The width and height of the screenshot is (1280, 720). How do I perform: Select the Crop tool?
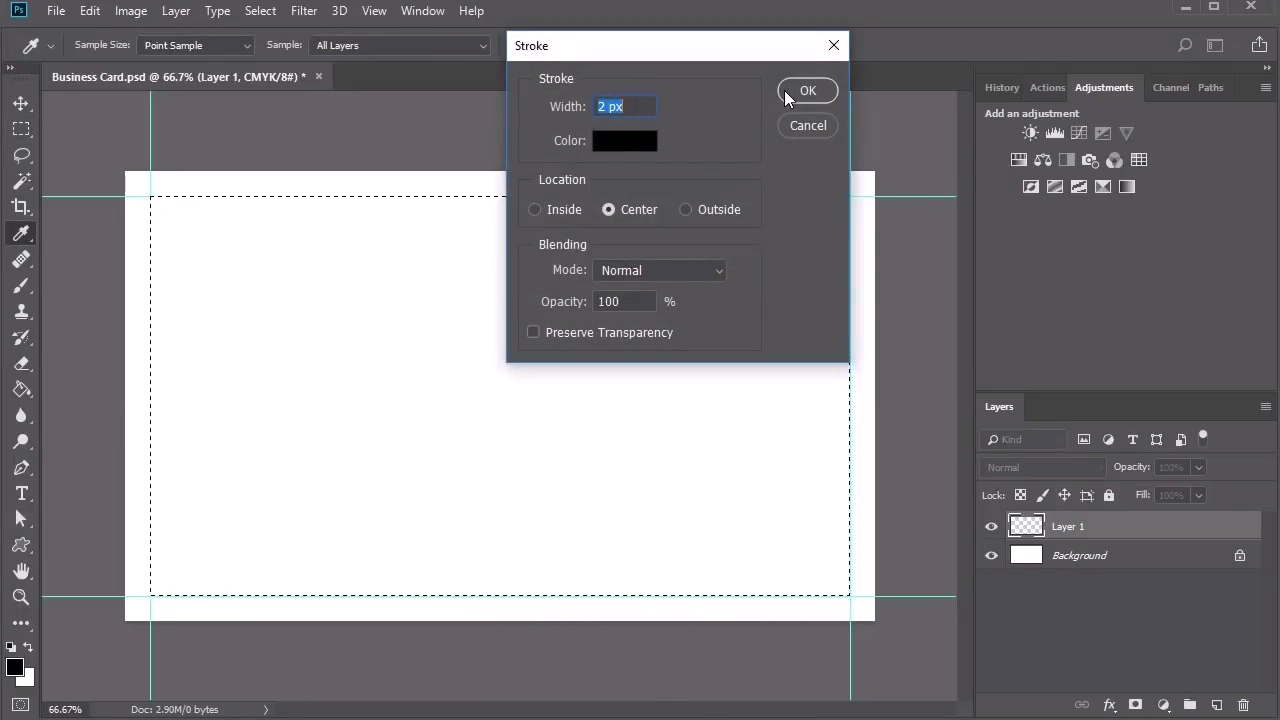[21, 207]
